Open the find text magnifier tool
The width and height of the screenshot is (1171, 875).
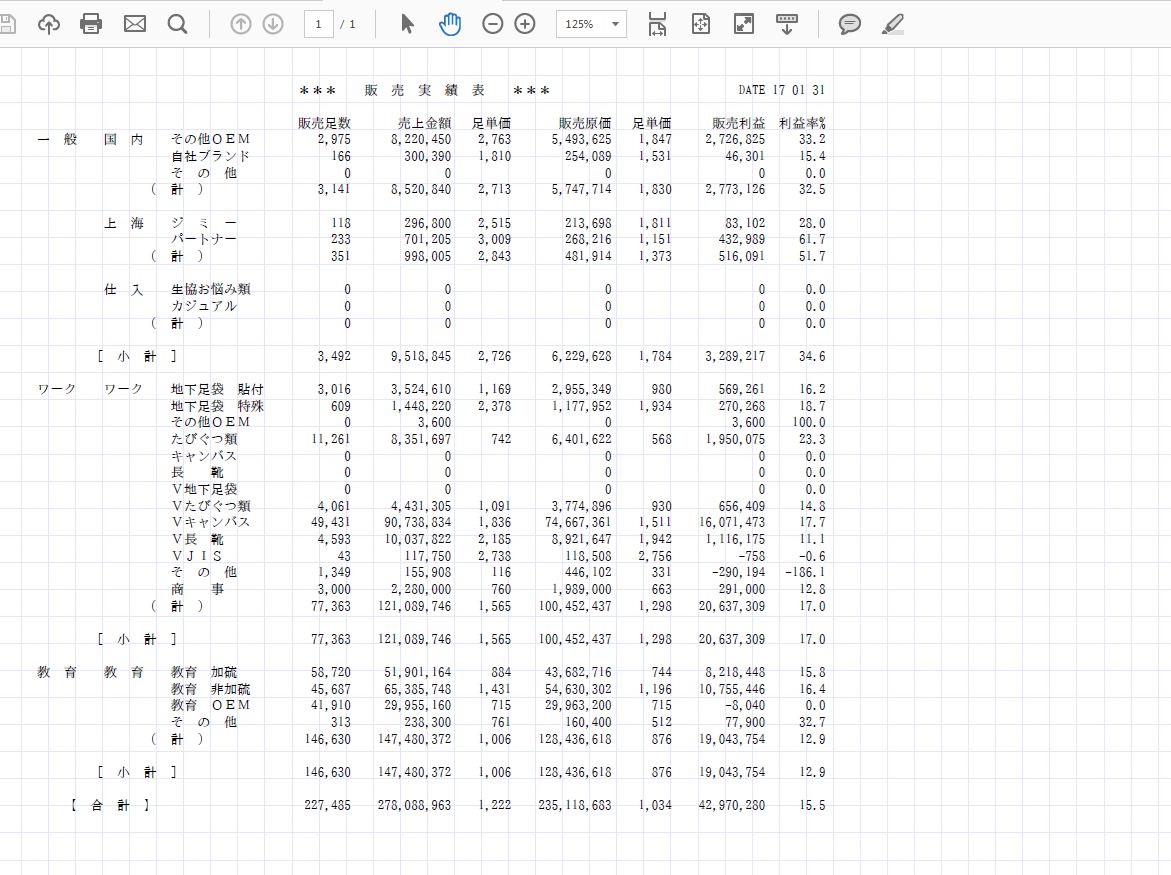click(178, 24)
